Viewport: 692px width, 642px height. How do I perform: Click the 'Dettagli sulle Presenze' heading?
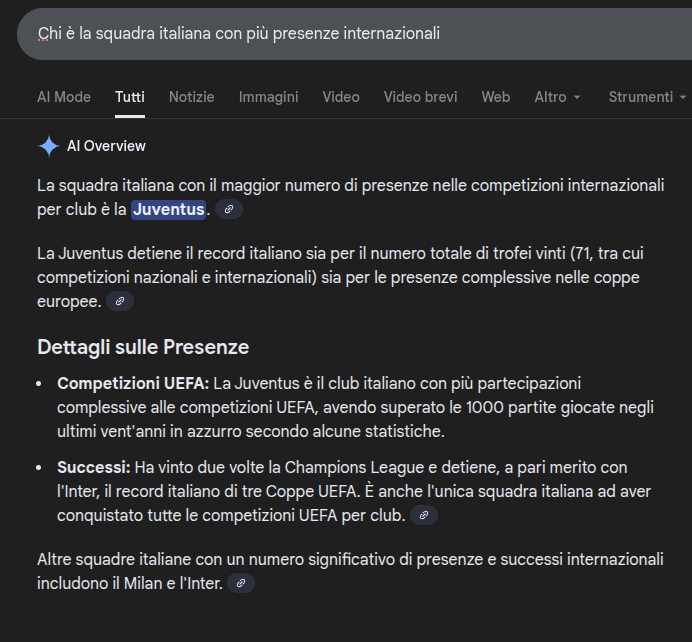pos(143,347)
